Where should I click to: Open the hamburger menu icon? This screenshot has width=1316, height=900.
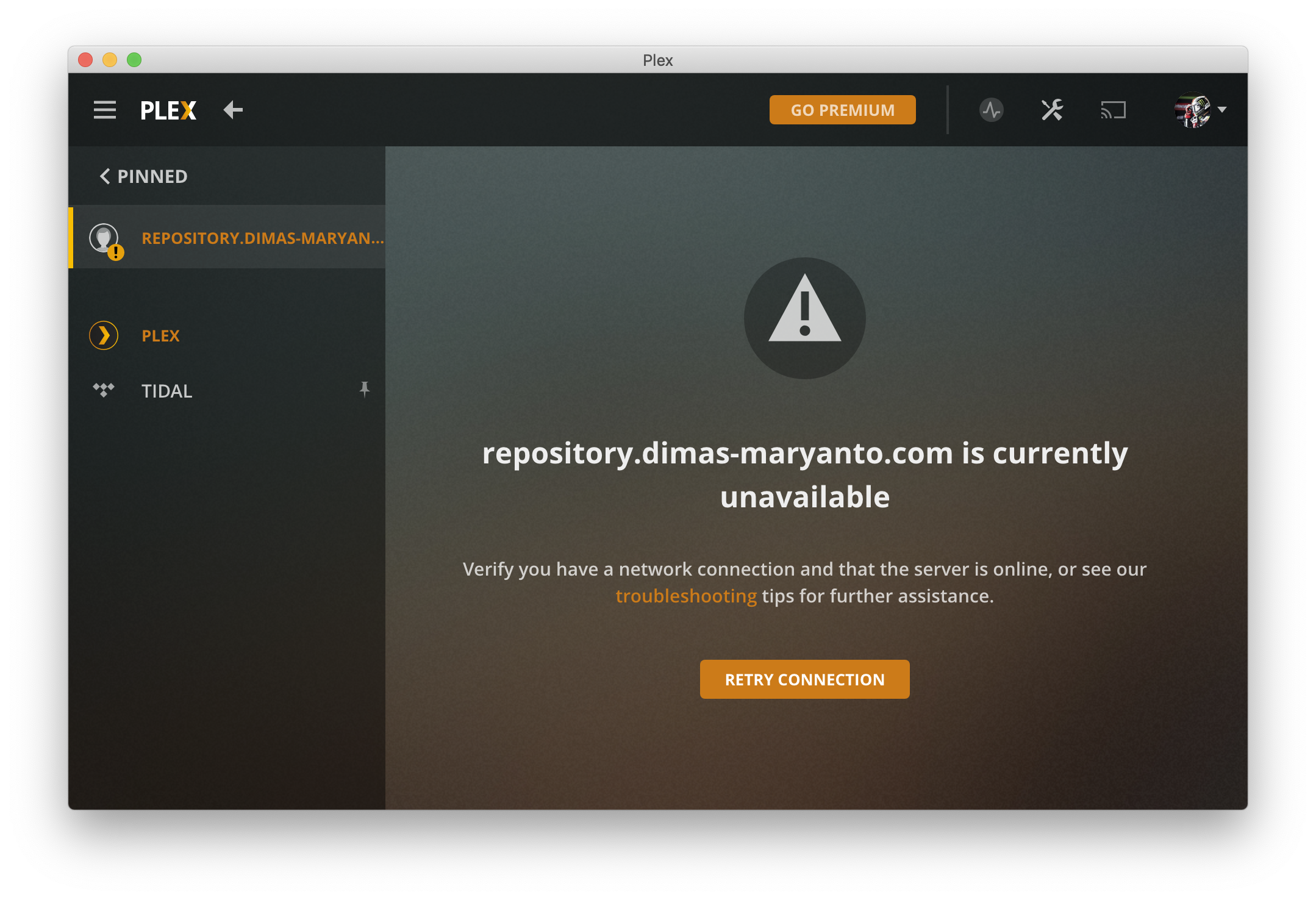104,110
